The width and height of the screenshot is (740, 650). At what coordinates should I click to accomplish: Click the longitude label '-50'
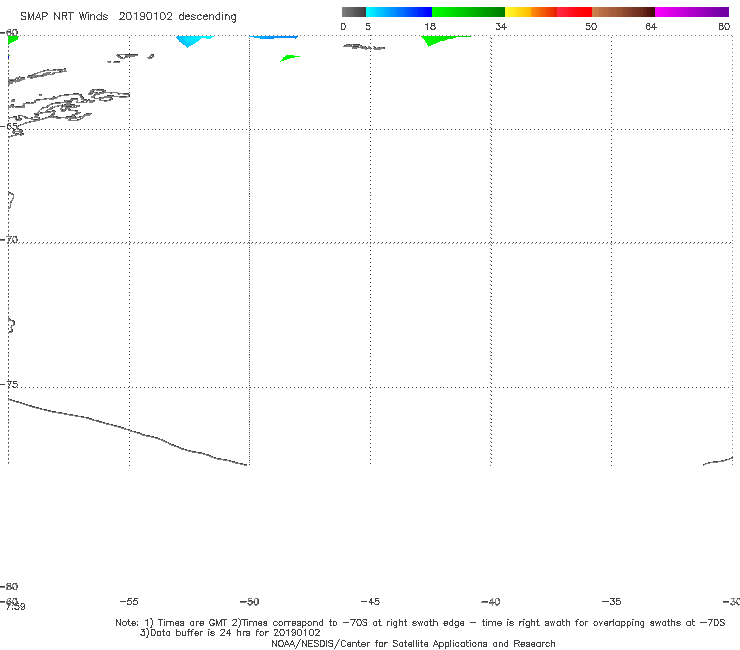[250, 601]
